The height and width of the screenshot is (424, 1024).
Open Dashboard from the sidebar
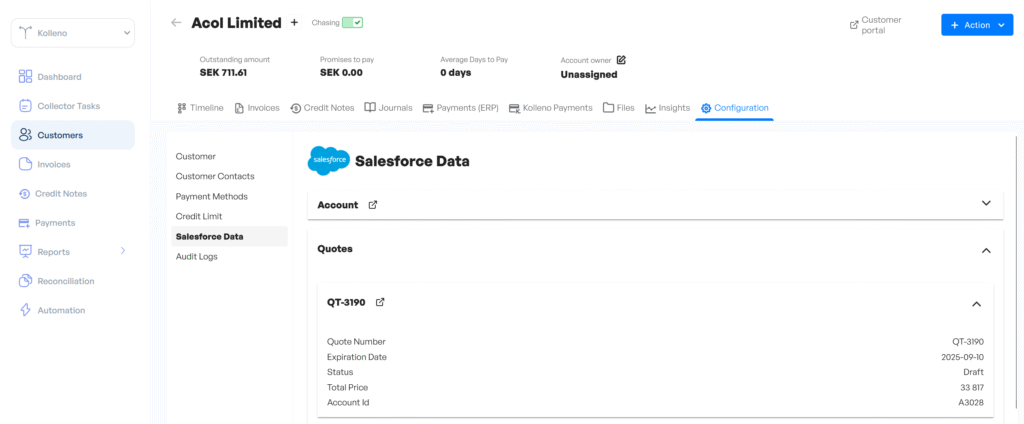pyautogui.click(x=59, y=77)
